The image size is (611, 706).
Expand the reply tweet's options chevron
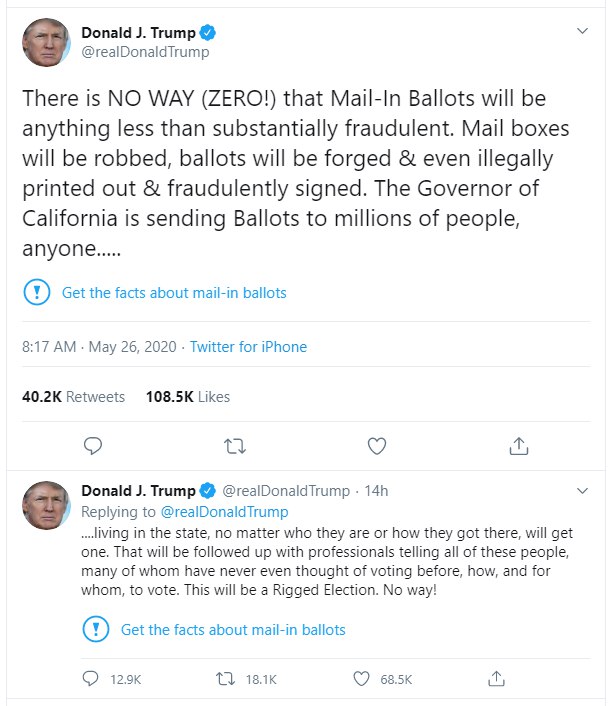(584, 491)
